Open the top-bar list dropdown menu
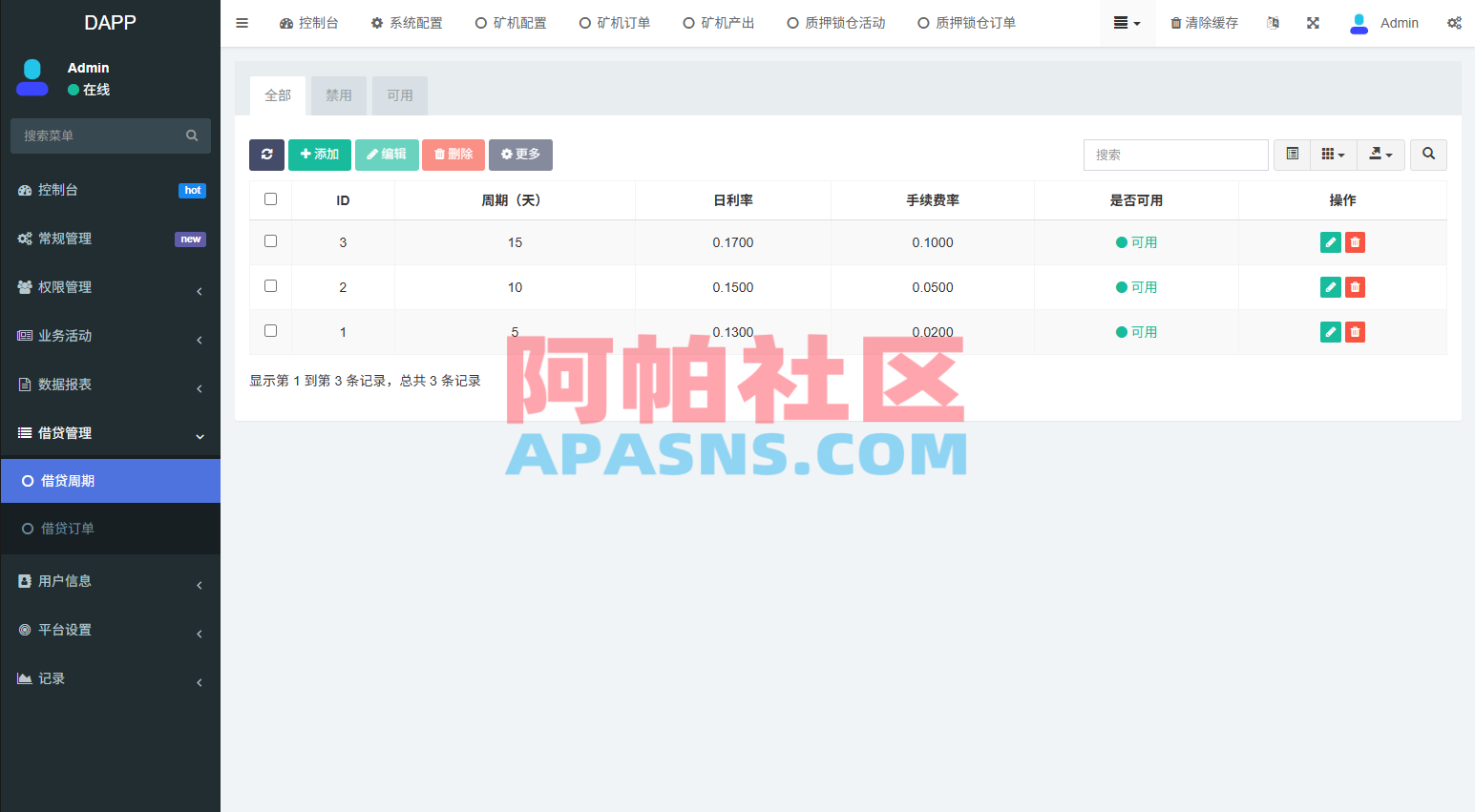This screenshot has height=812, width=1475. coord(1127,23)
